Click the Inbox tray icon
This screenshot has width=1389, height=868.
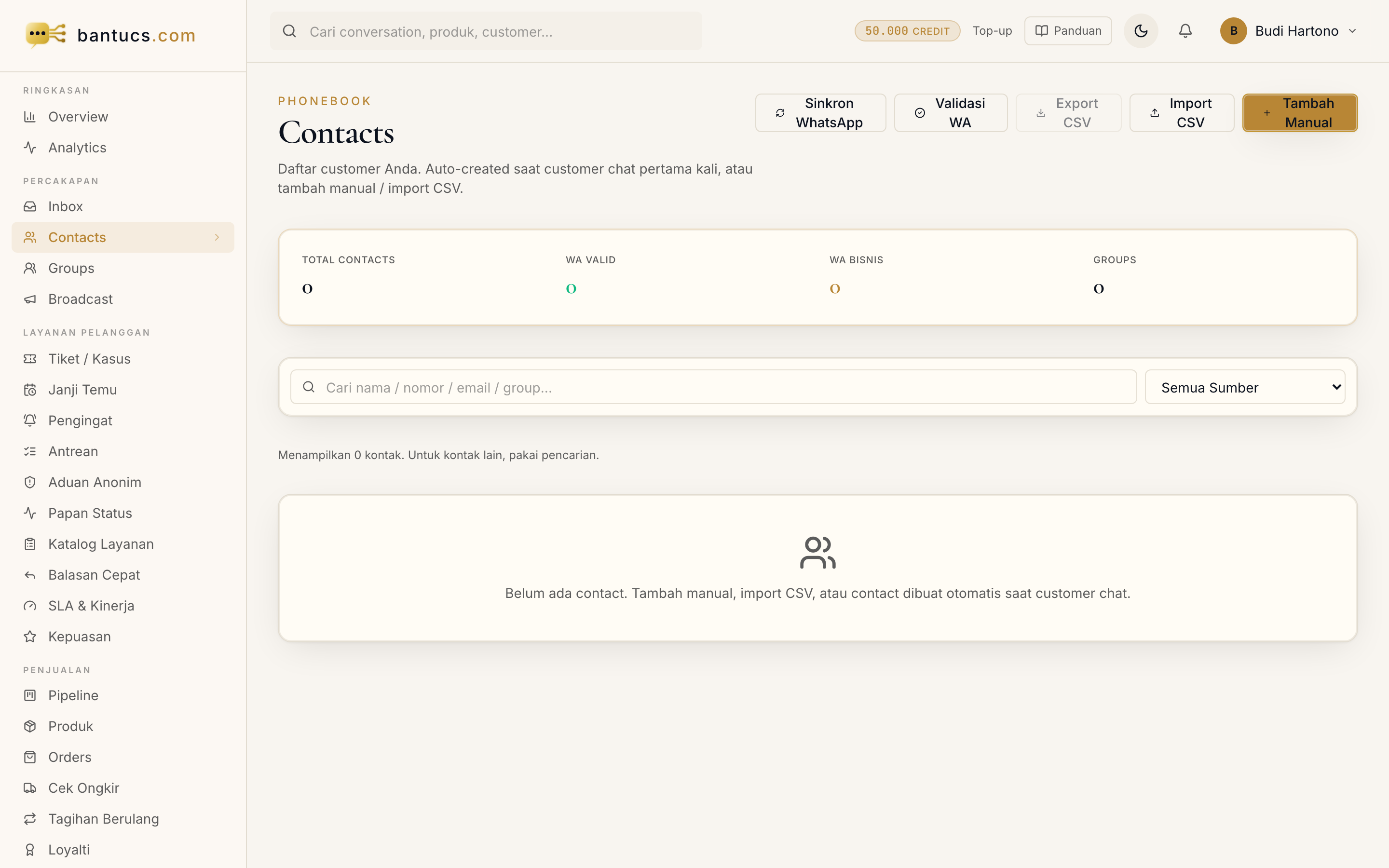click(30, 206)
